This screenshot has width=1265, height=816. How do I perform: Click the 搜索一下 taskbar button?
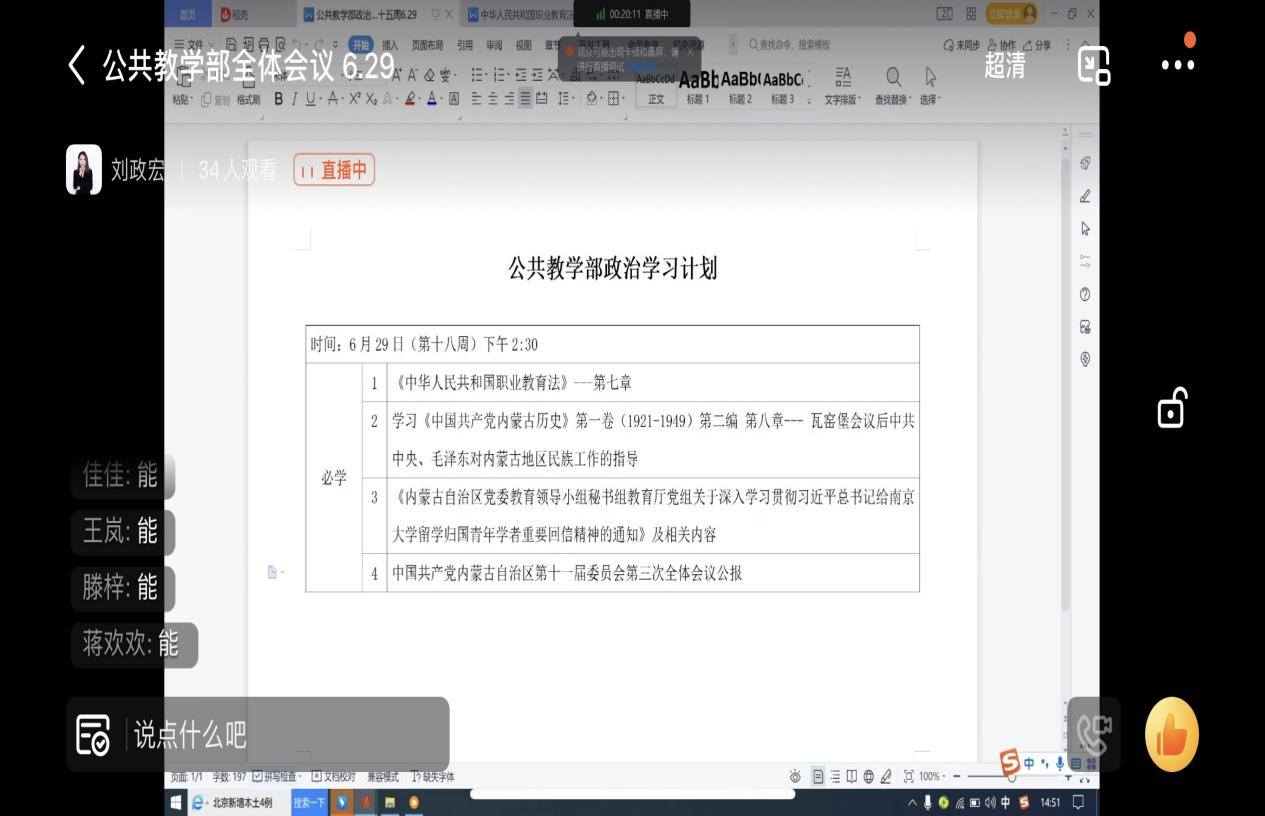[309, 802]
